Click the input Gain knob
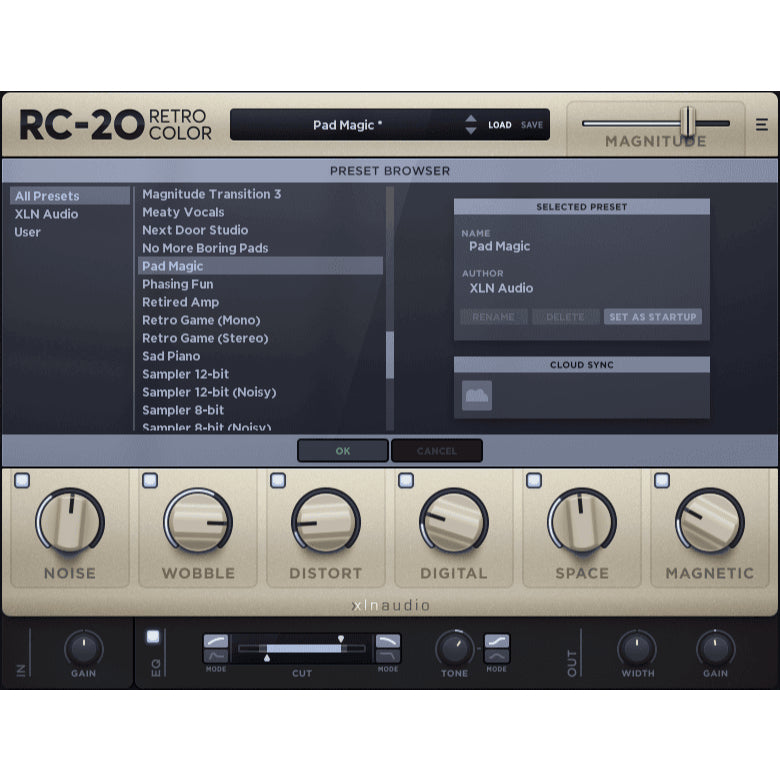The height and width of the screenshot is (780, 780). [x=84, y=649]
